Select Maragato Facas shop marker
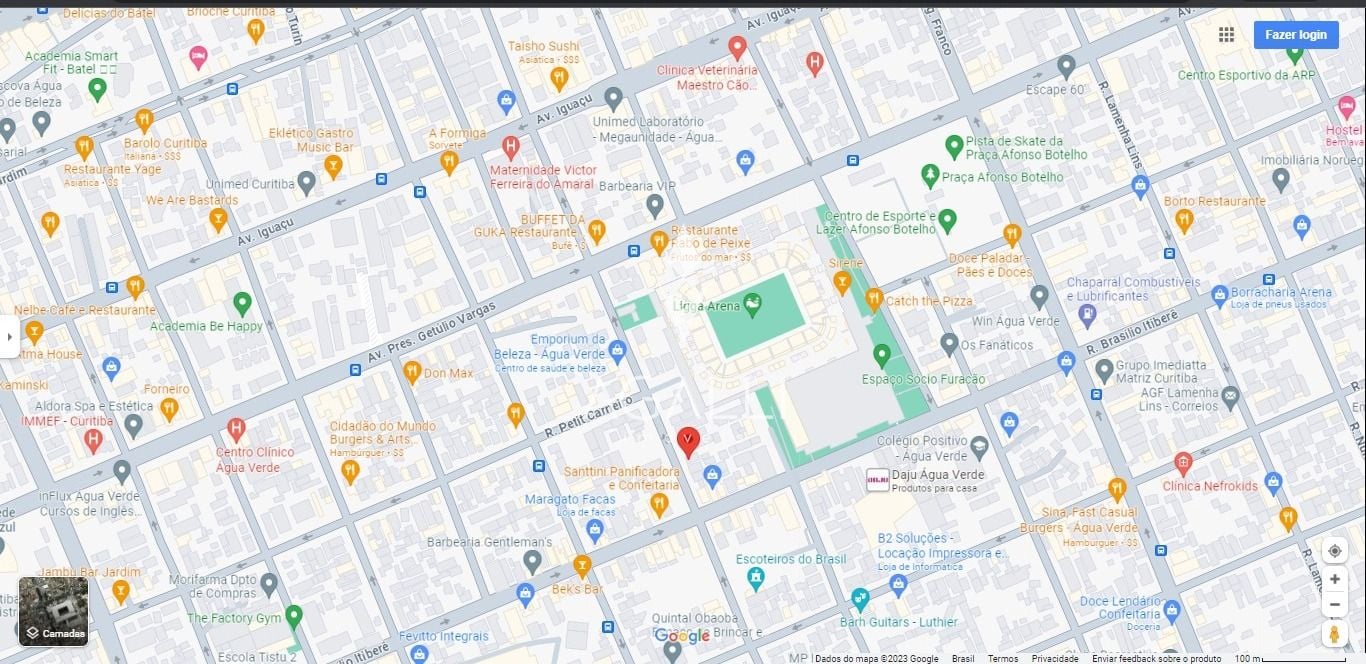Viewport: 1366px width, 664px height. coord(595,531)
